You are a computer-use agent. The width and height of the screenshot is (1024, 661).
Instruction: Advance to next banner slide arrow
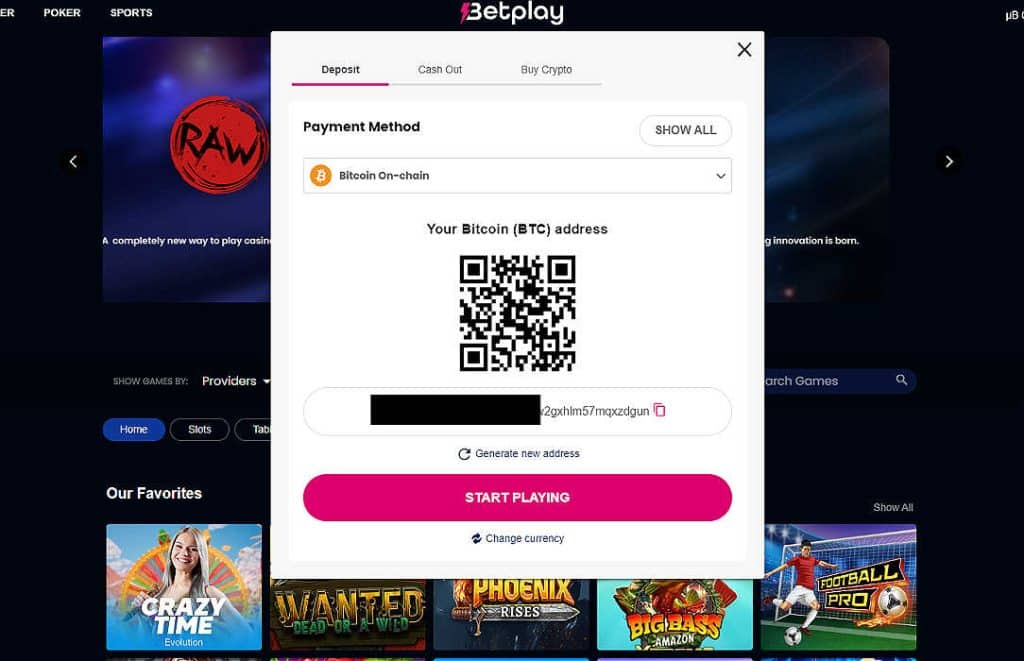[949, 161]
